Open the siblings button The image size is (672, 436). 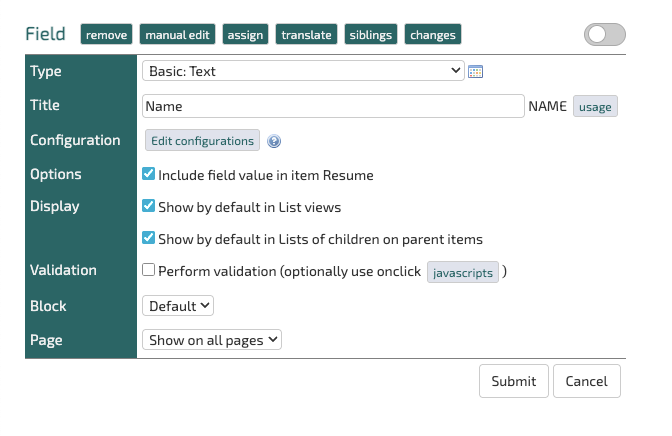pos(371,34)
